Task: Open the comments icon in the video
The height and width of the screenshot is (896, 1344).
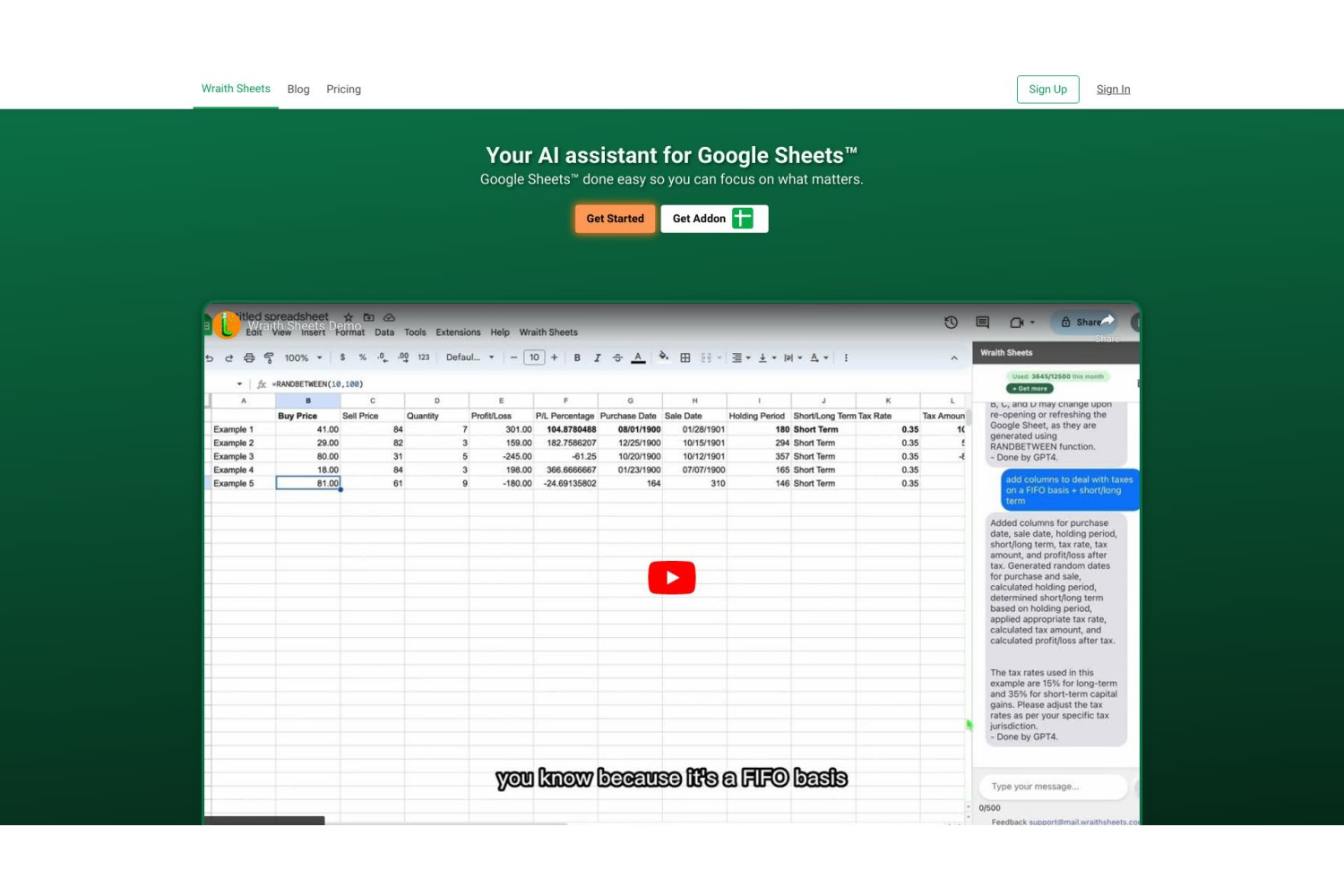Action: [982, 323]
